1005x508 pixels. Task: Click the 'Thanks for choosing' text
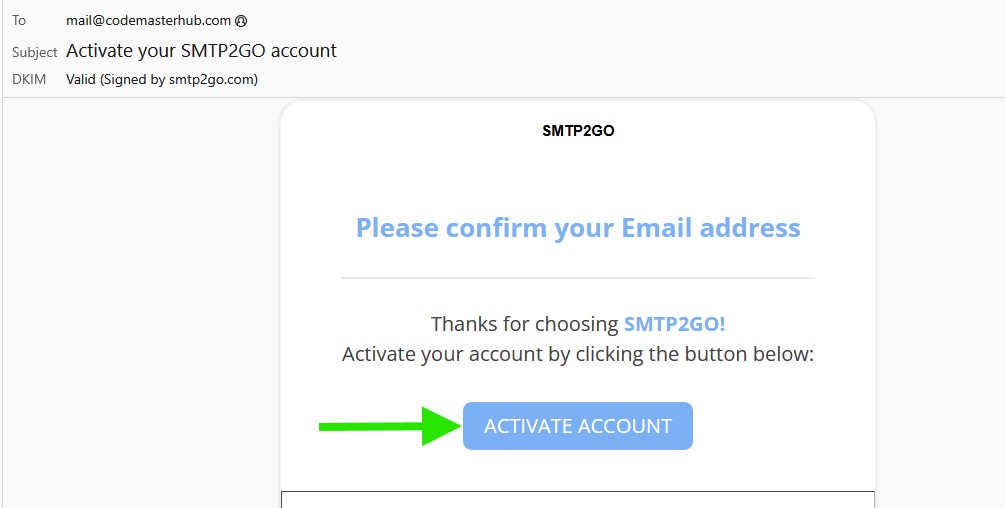[525, 324]
